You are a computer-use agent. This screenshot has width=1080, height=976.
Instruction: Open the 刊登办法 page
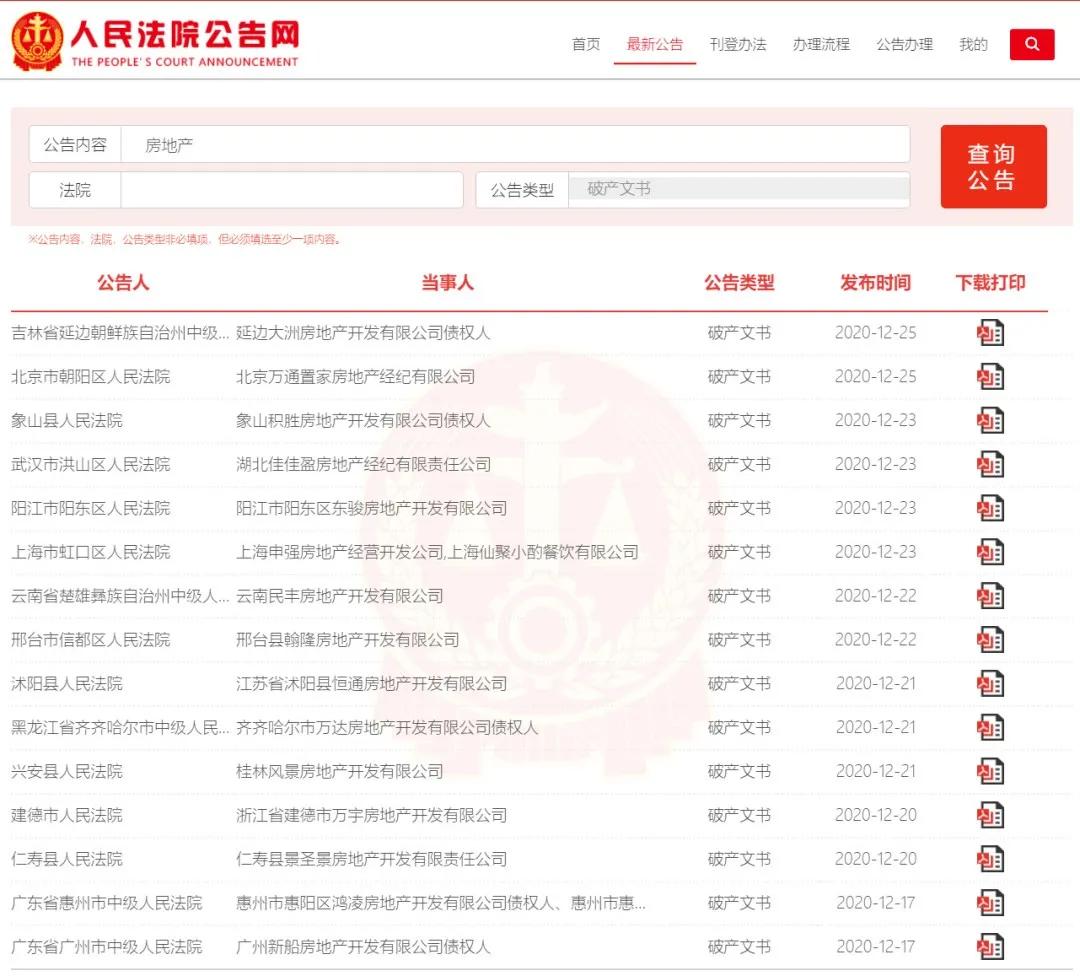[x=738, y=45]
